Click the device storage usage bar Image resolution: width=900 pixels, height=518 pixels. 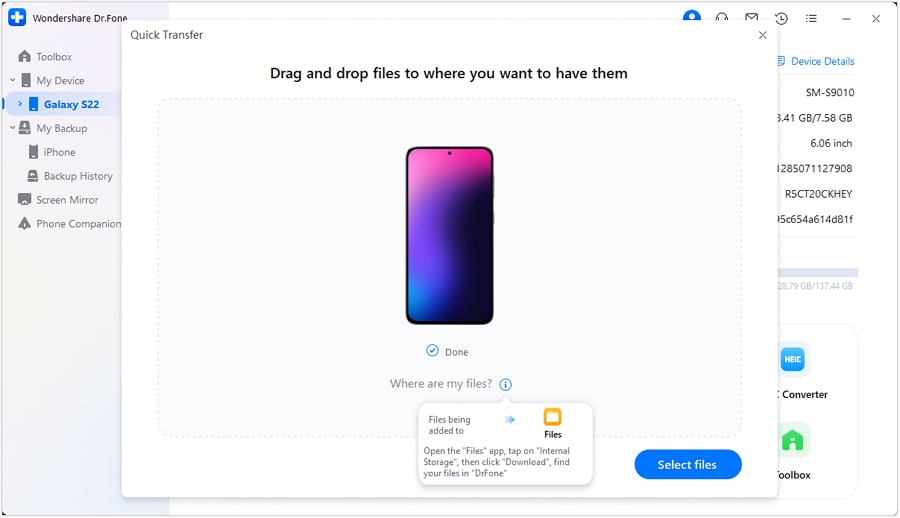pyautogui.click(x=818, y=273)
